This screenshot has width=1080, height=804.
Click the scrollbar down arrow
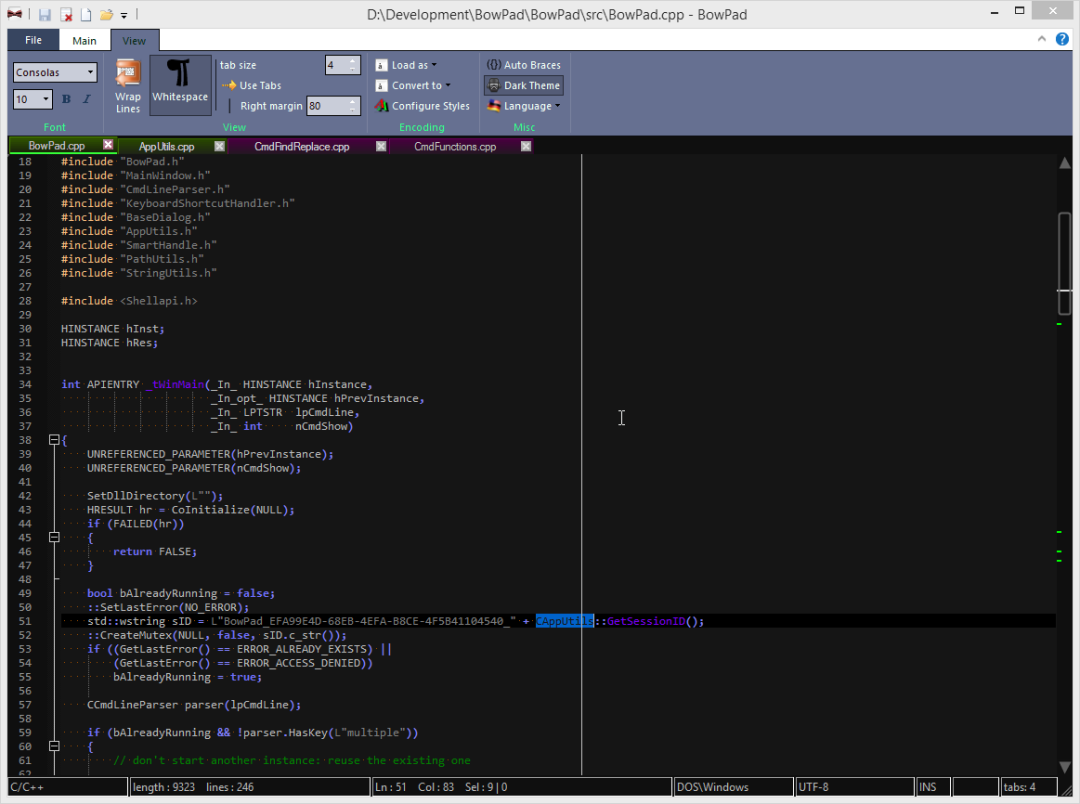pos(1064,767)
